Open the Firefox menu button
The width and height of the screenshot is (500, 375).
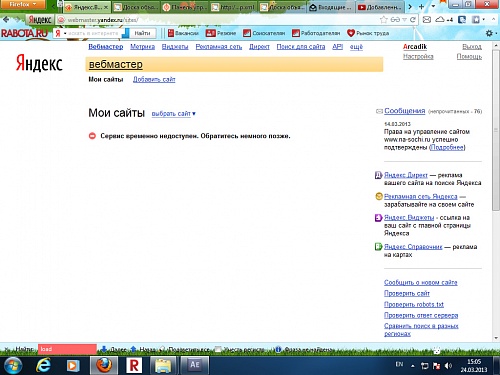tap(23, 5)
